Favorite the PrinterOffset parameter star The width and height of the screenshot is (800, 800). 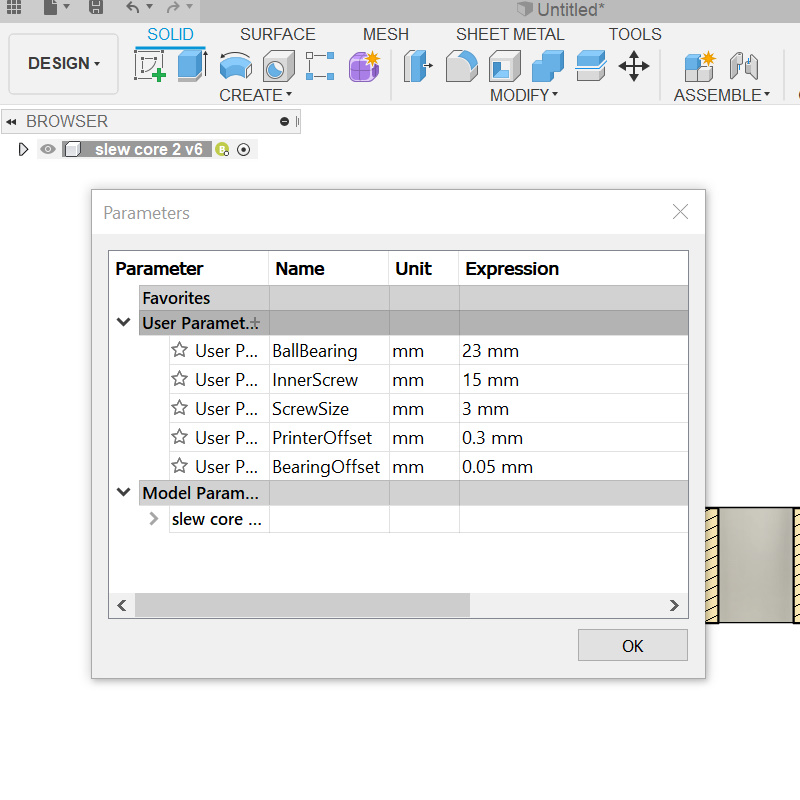click(180, 437)
